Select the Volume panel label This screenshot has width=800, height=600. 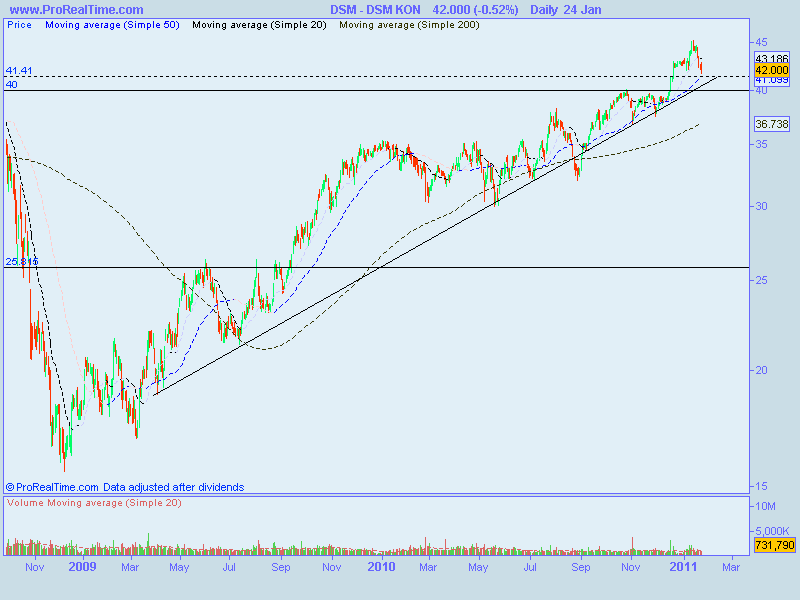tap(26, 503)
